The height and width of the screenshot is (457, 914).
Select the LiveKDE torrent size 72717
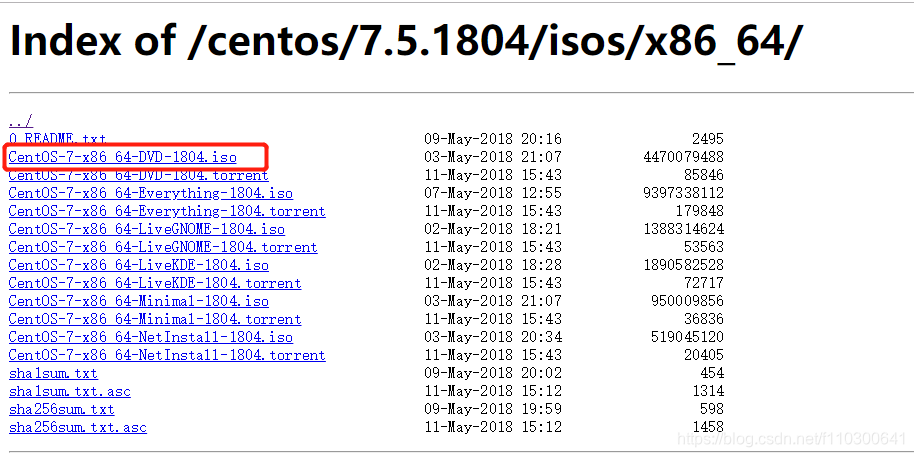pyautogui.click(x=704, y=283)
